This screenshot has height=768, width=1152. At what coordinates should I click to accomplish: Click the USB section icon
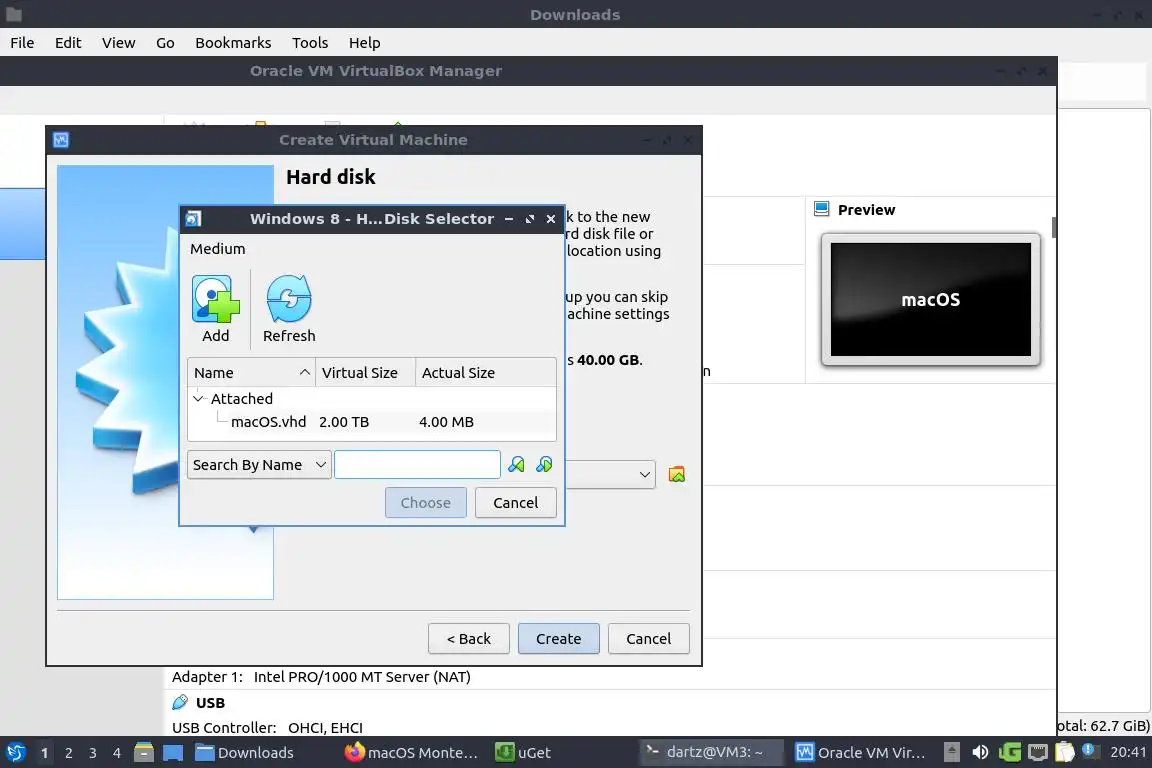(x=180, y=703)
